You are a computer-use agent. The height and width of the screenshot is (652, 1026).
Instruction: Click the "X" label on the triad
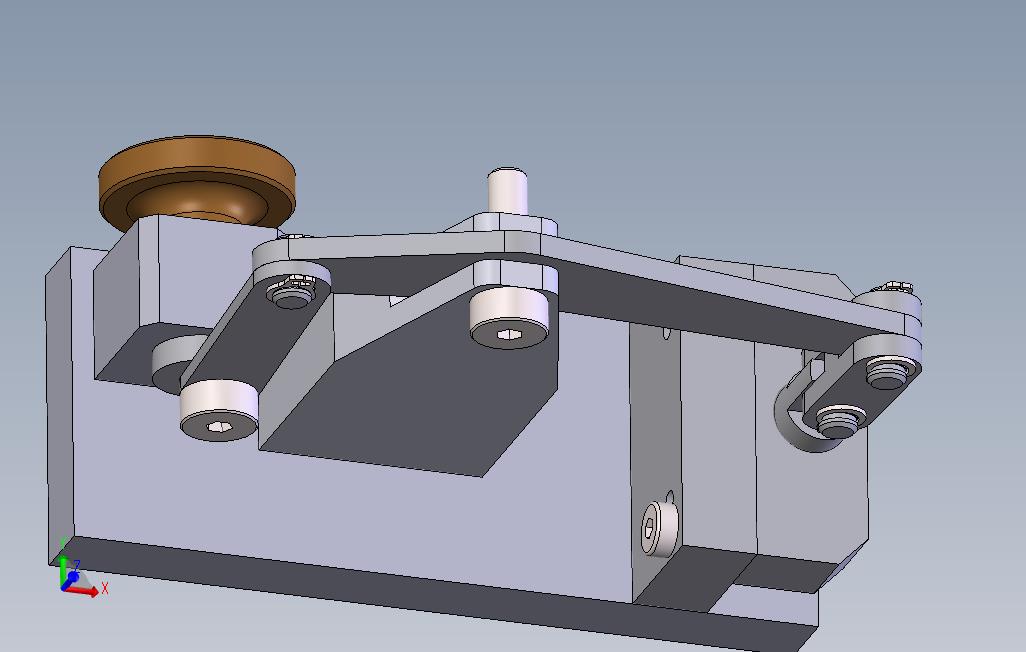point(105,589)
